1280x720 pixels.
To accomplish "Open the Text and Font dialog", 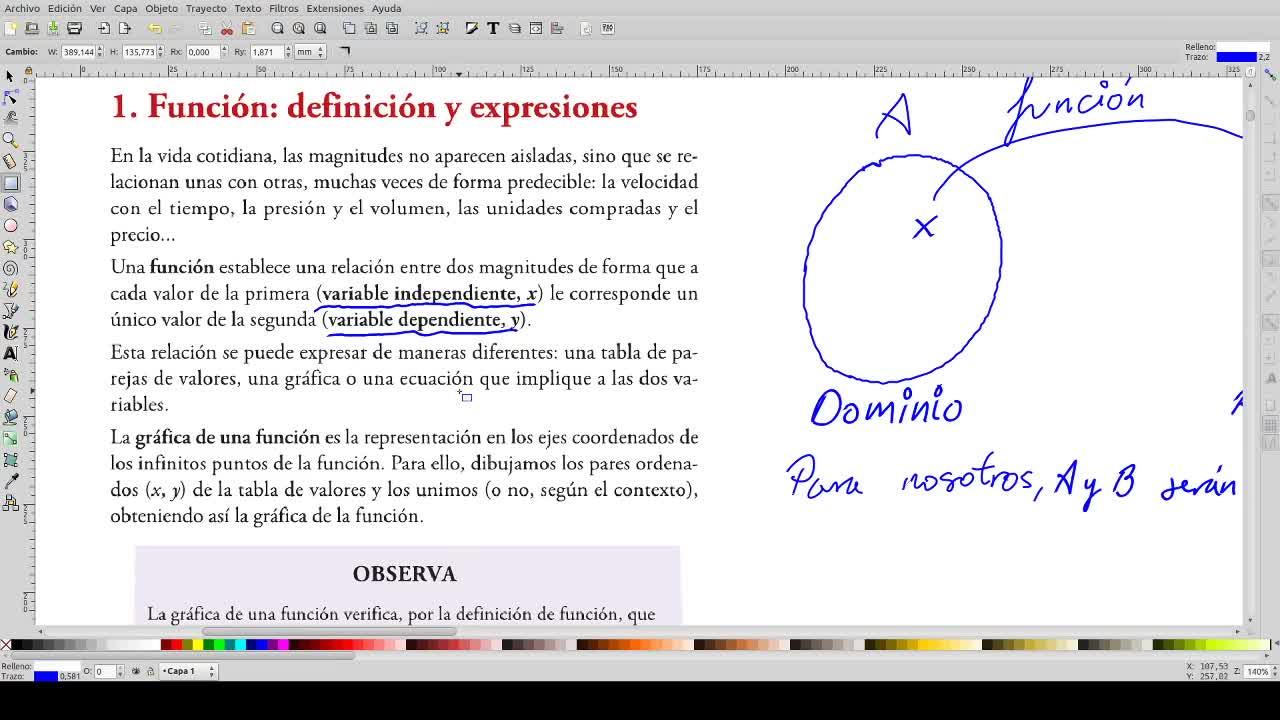I will [x=493, y=28].
